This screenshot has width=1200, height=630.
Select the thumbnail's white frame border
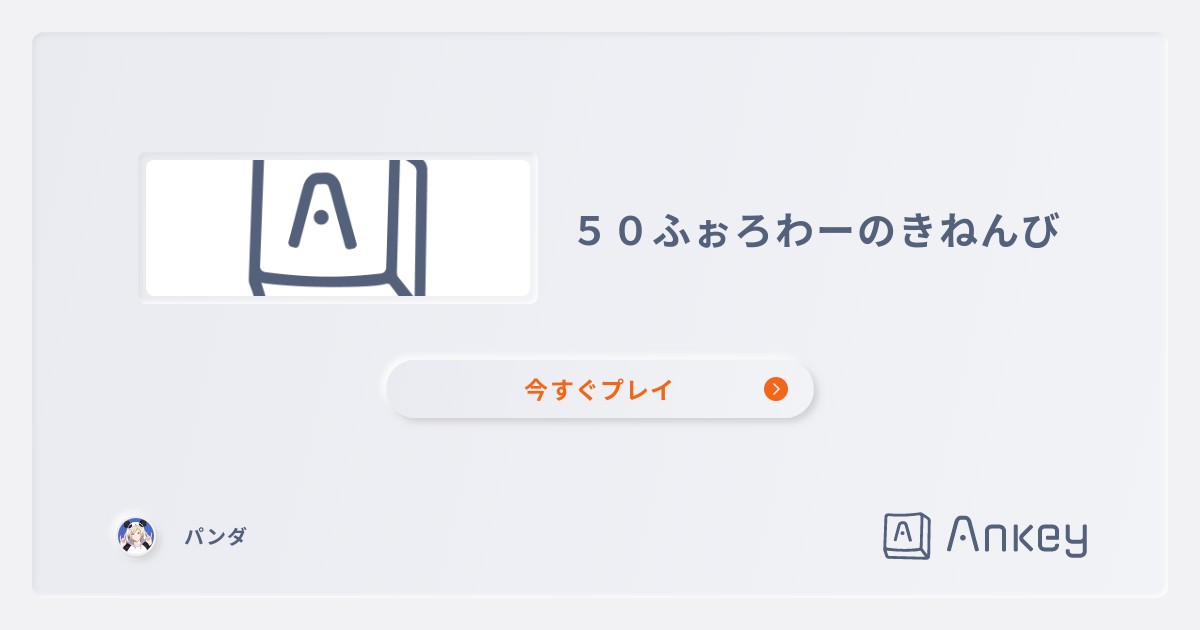click(338, 156)
